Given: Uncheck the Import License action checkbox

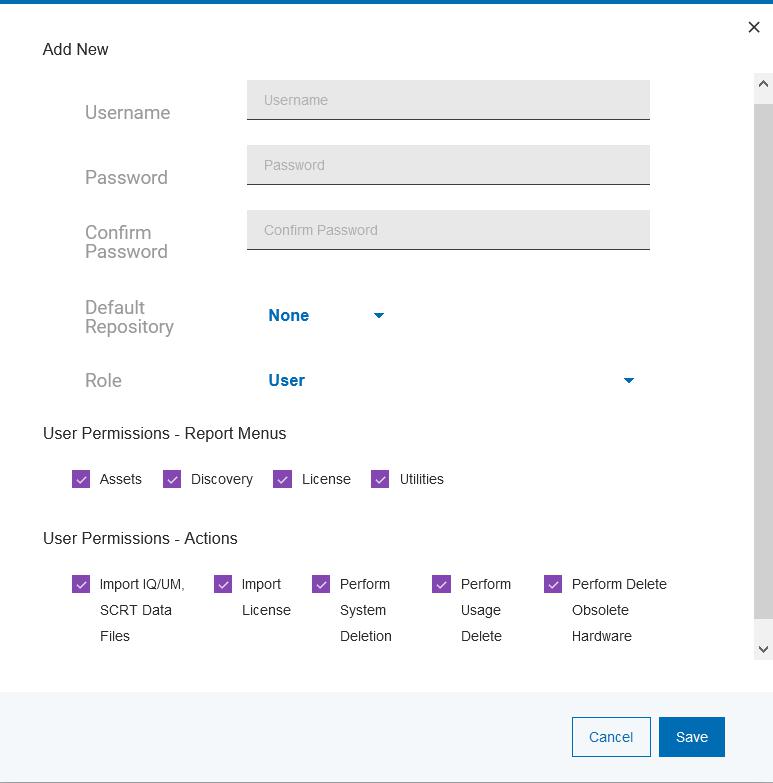Looking at the screenshot, I should coord(223,585).
